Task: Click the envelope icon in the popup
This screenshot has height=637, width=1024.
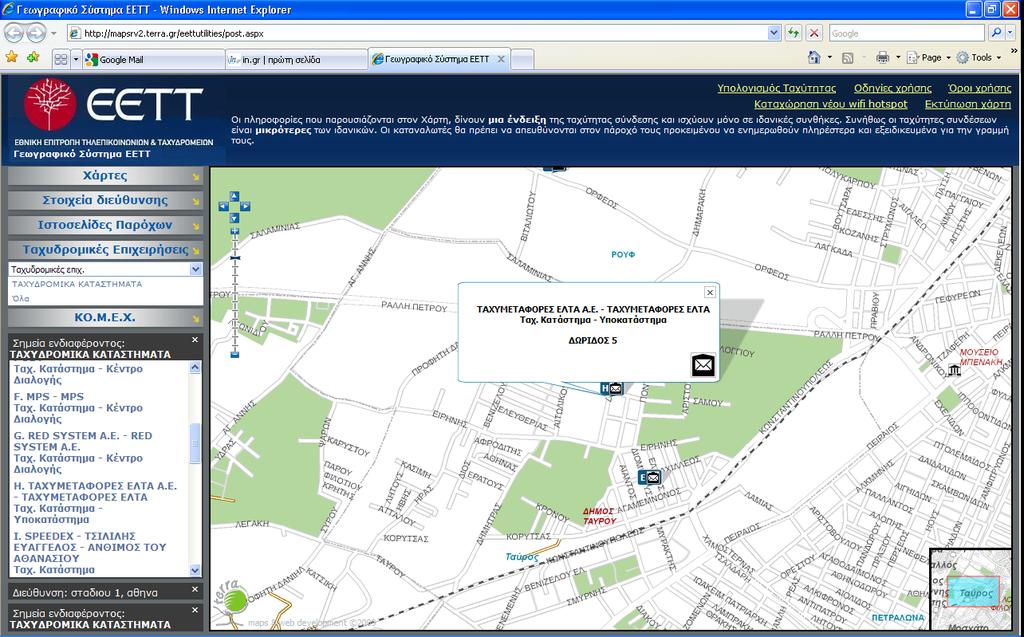Action: click(703, 365)
